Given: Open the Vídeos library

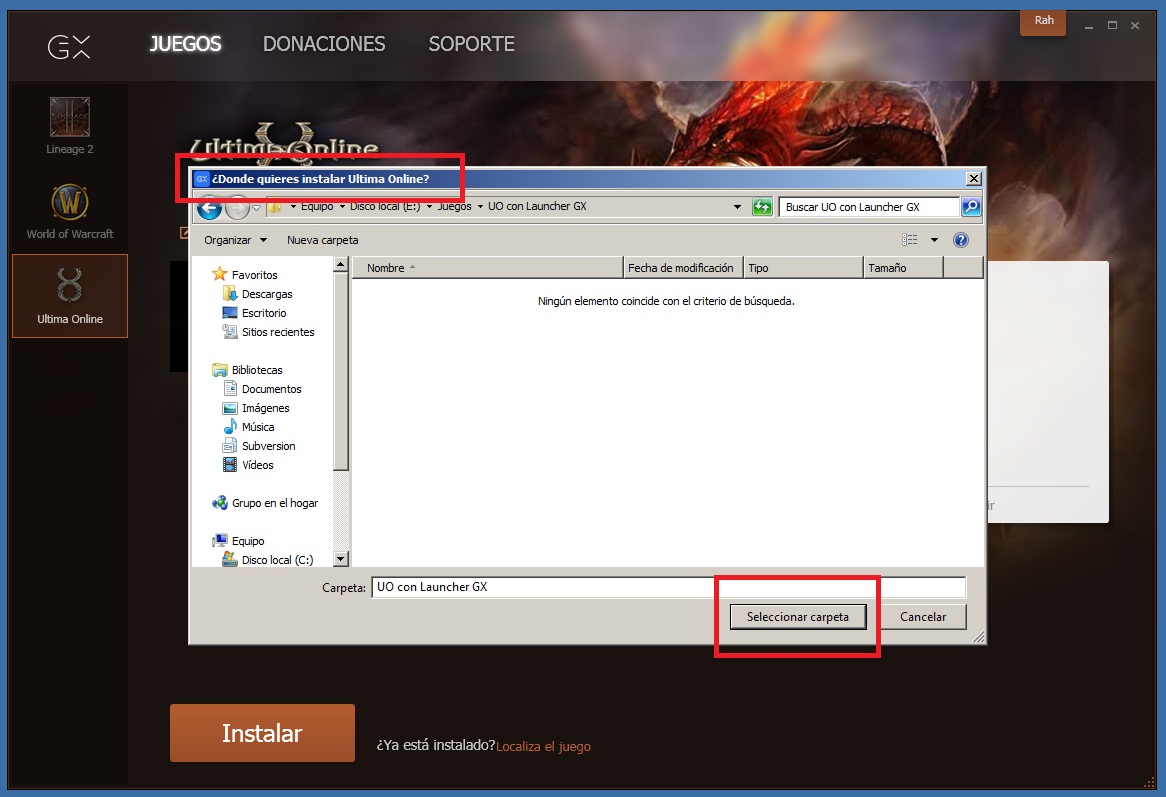Looking at the screenshot, I should click(257, 465).
